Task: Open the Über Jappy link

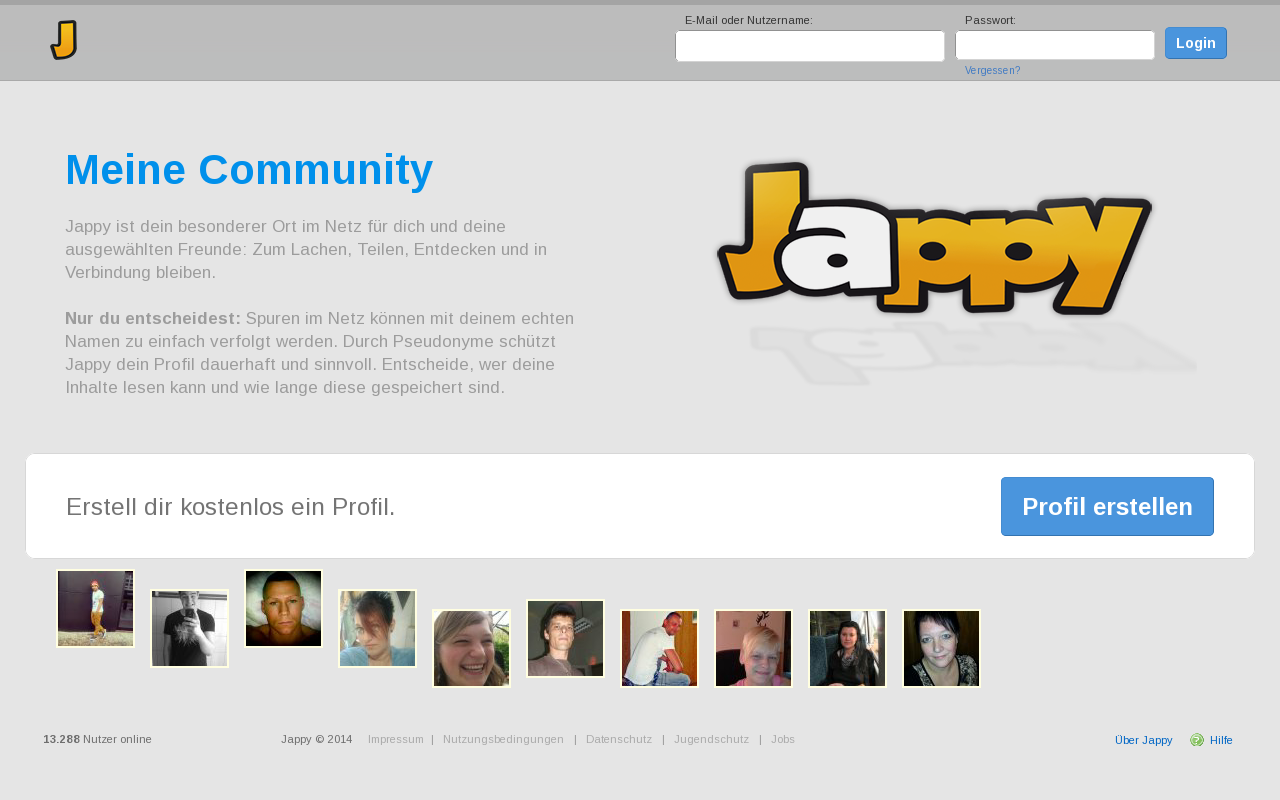Action: click(x=1144, y=740)
